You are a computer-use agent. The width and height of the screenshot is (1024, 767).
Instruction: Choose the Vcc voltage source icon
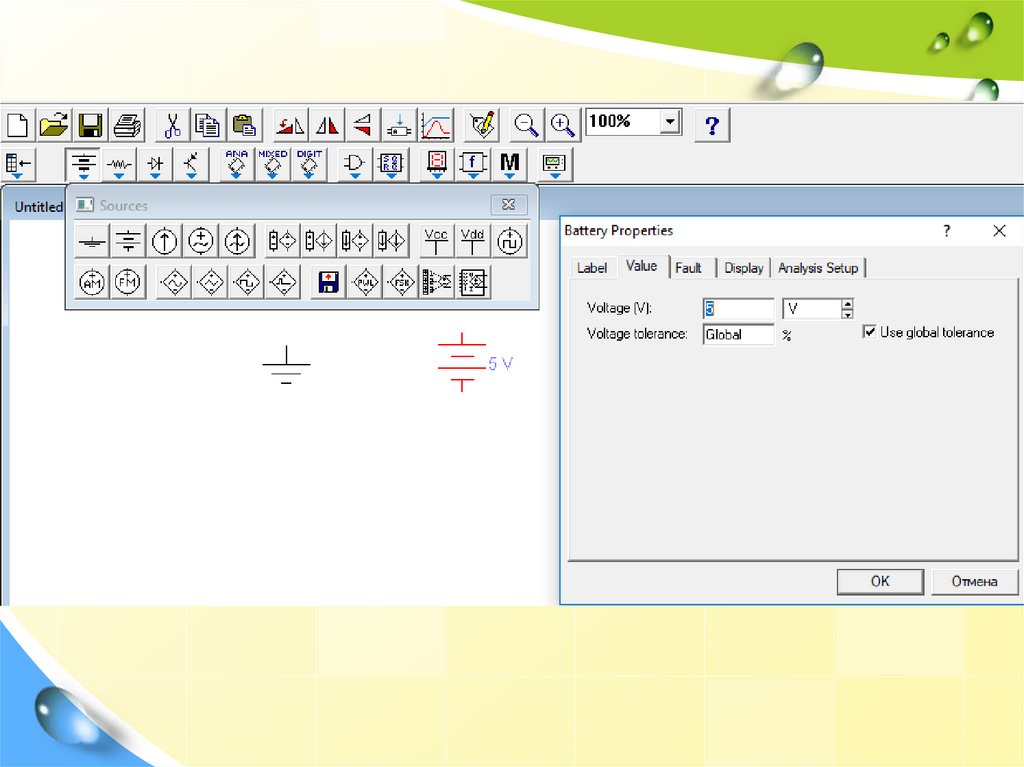(436, 241)
